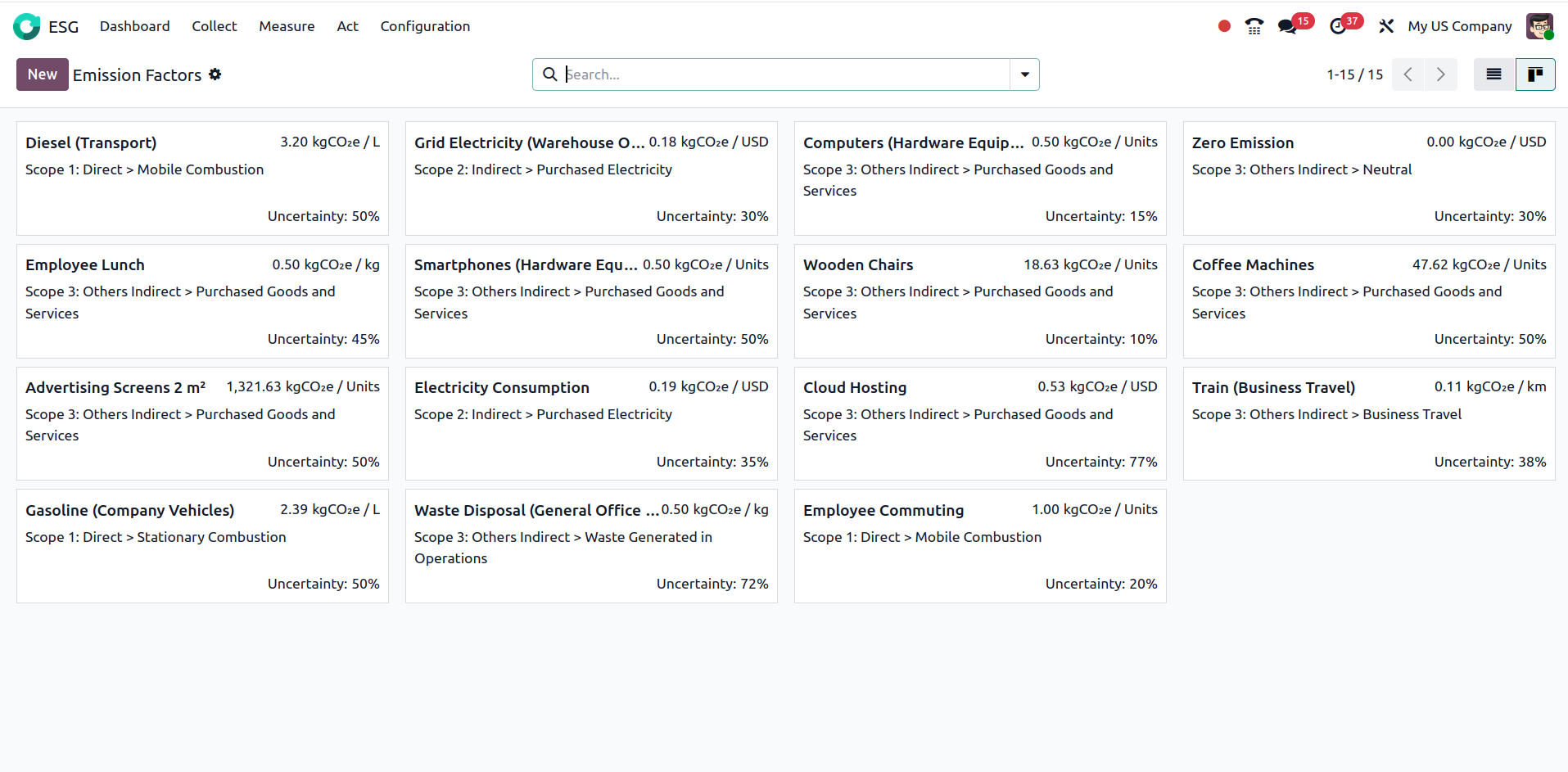Go to previous page of records
Image resolution: width=1568 pixels, height=772 pixels.
pos(1408,74)
